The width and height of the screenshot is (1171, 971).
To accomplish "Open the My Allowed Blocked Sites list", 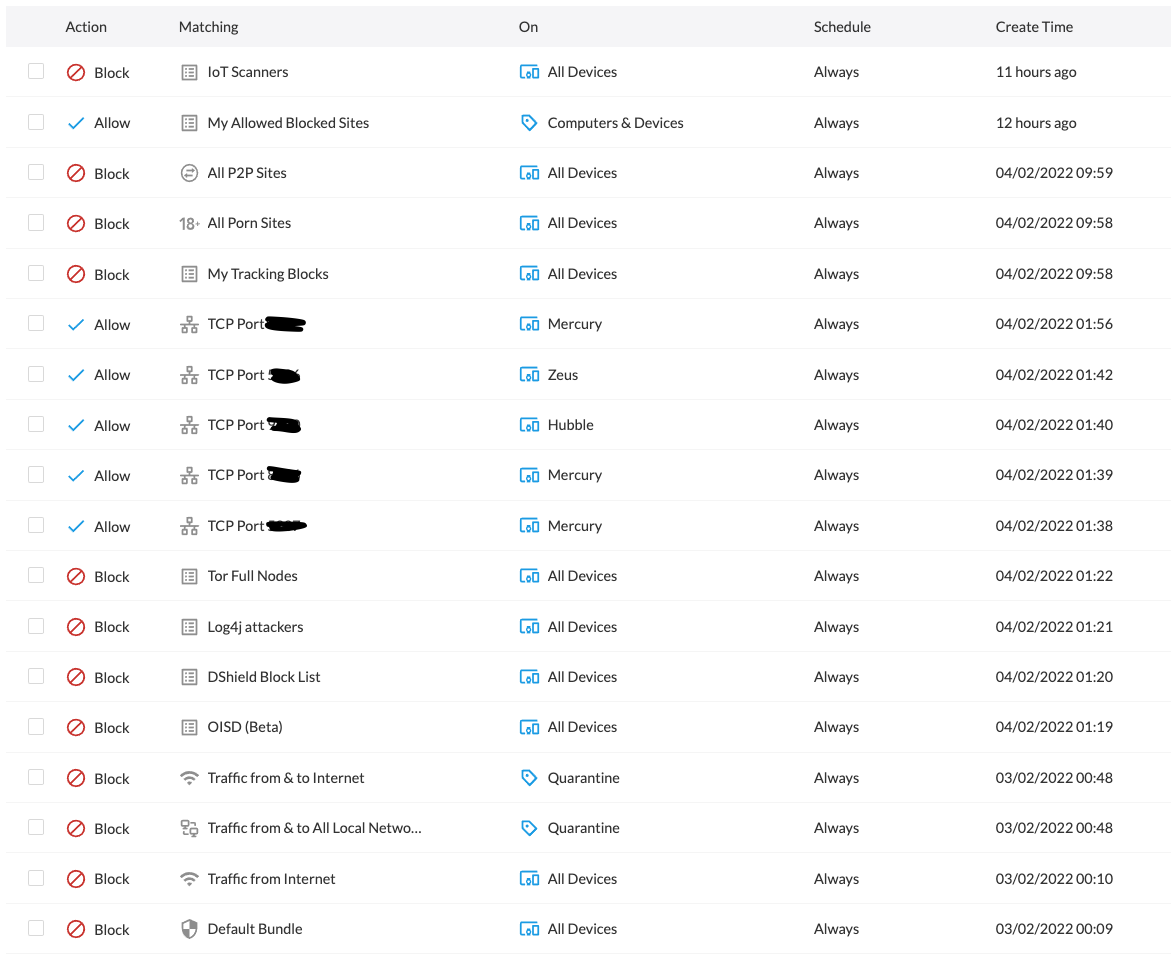I will click(x=288, y=123).
